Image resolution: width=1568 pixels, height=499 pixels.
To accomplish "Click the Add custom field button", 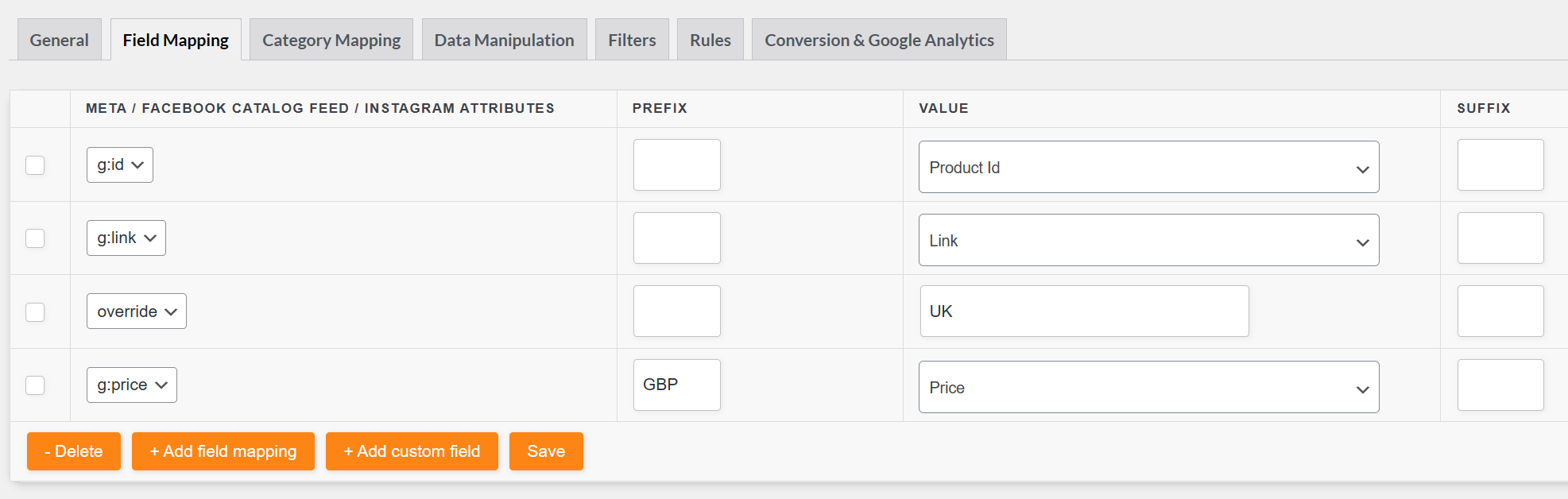I will point(412,451).
